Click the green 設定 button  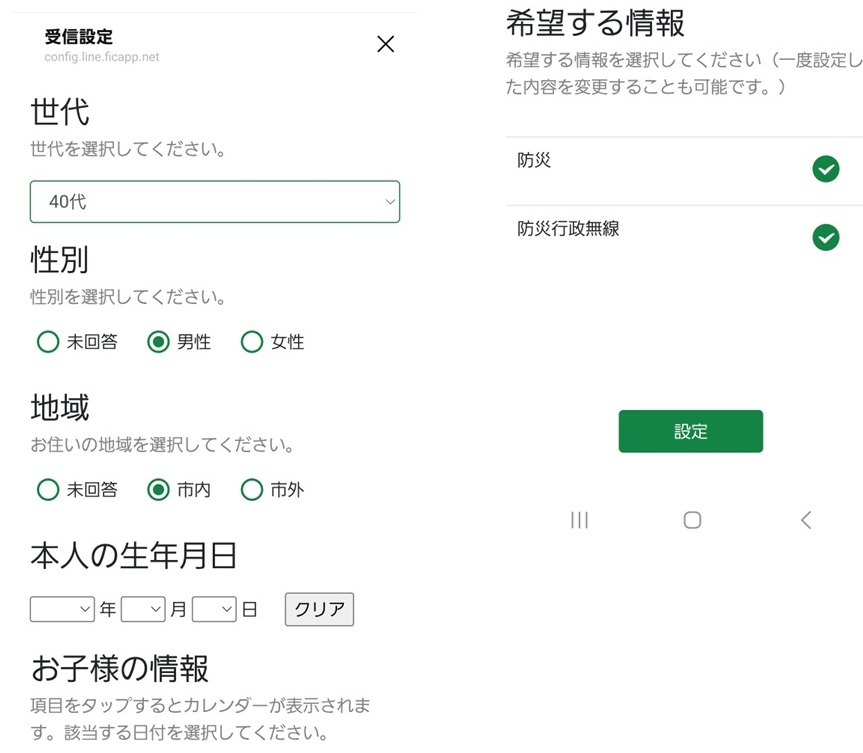pos(691,431)
